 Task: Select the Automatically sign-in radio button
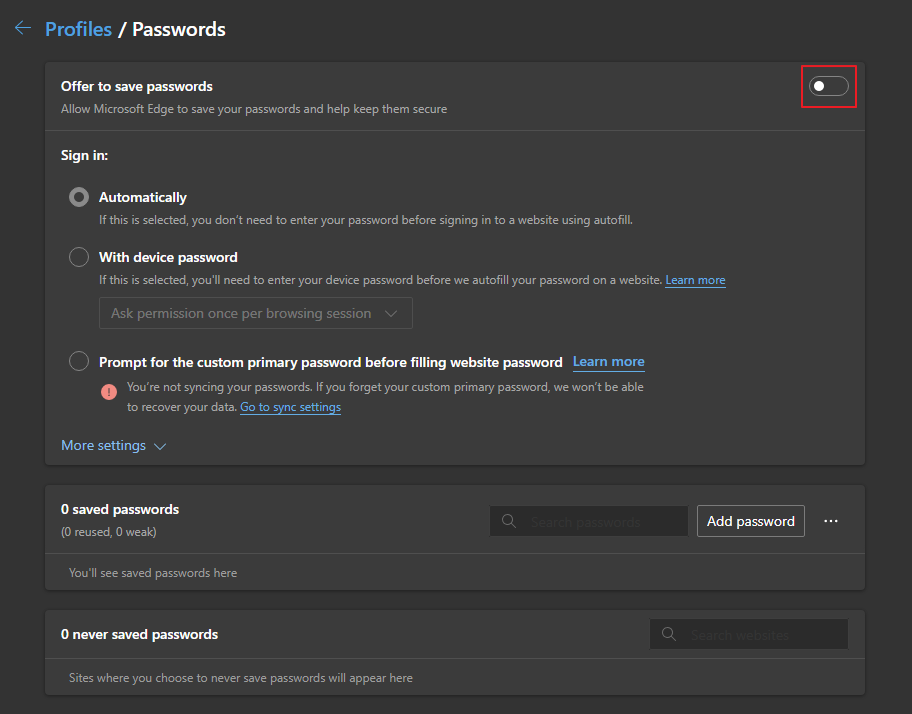tap(79, 197)
